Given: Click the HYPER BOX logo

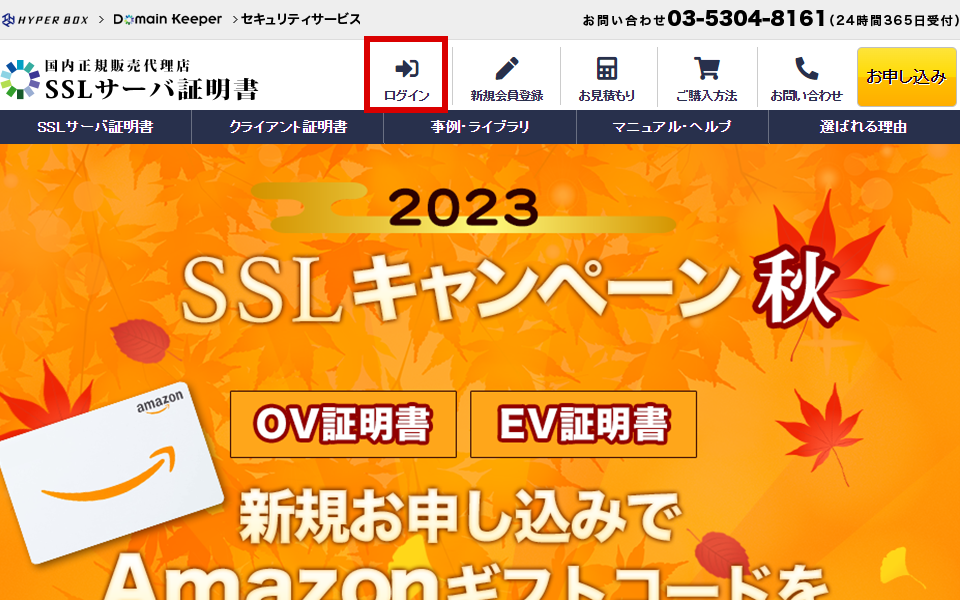Looking at the screenshot, I should tap(45, 20).
